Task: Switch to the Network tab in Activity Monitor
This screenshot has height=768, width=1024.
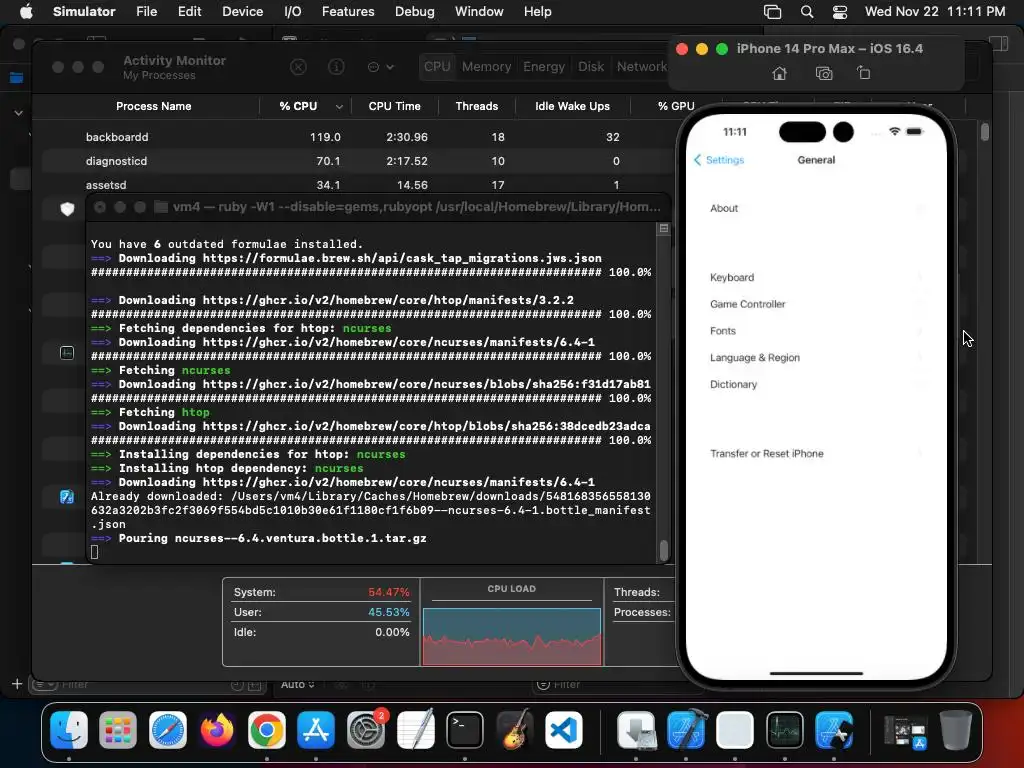Action: [641, 67]
